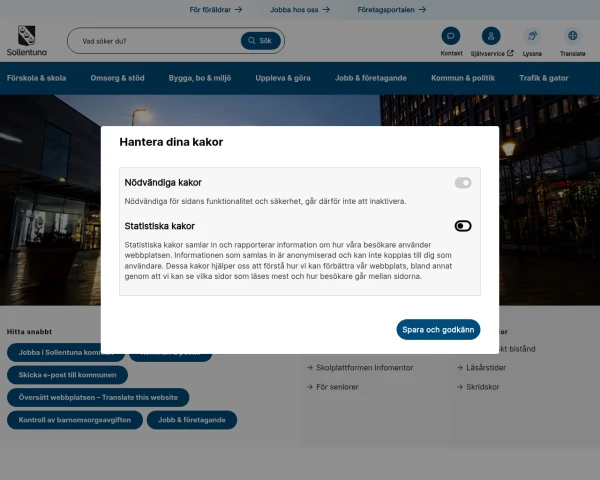Activate the Lyssna listen icon
This screenshot has height=480, width=600.
(x=532, y=36)
